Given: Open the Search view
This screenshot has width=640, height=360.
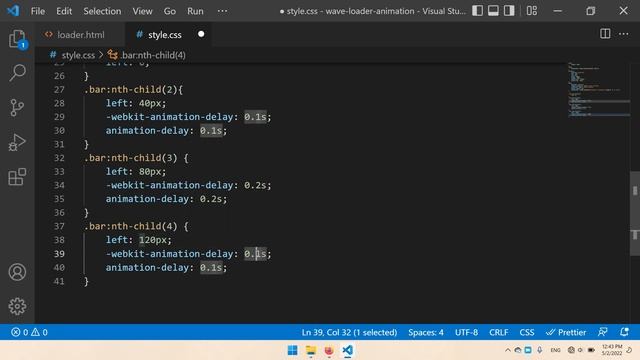Looking at the screenshot, I should pyautogui.click(x=17, y=73).
